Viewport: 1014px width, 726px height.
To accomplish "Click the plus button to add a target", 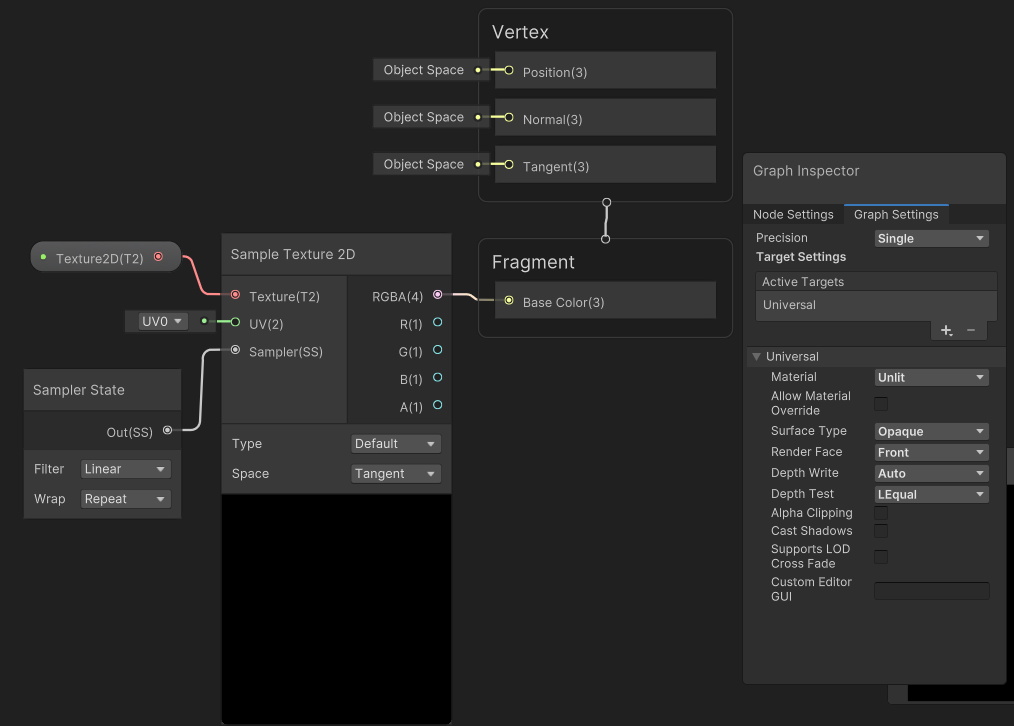I will (x=946, y=330).
